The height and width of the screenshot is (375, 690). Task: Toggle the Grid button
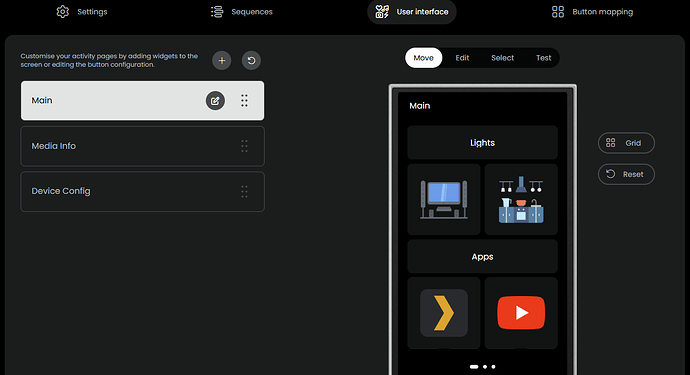click(626, 143)
